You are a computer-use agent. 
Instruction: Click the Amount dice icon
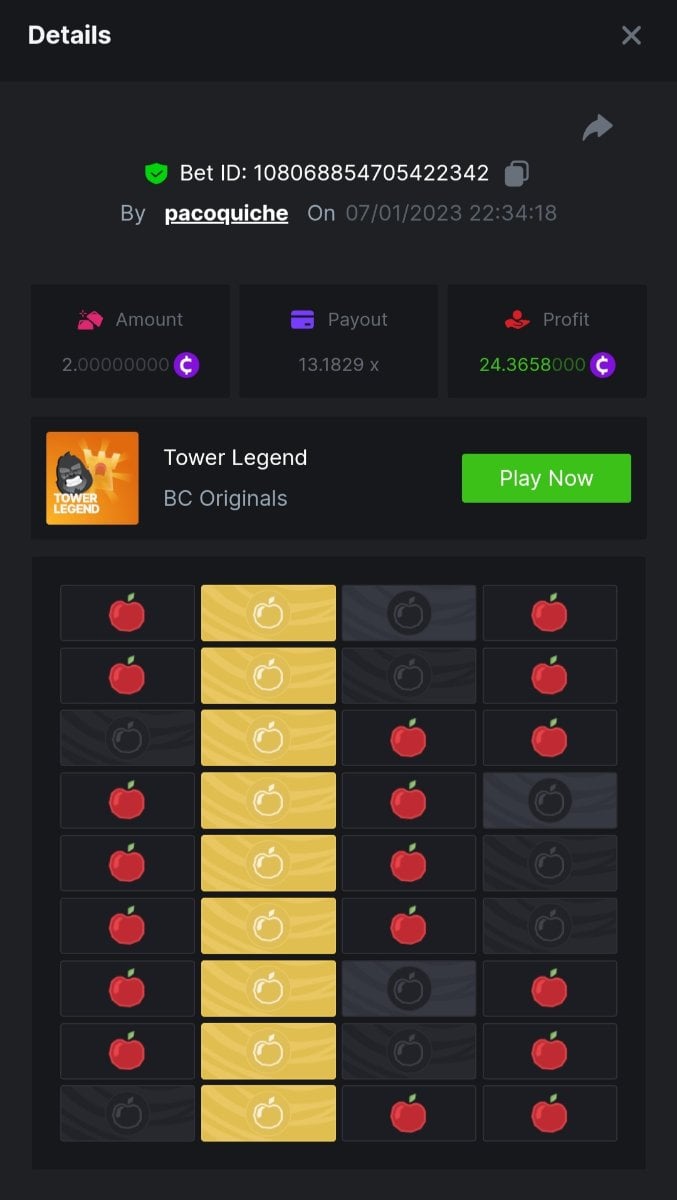click(x=91, y=320)
